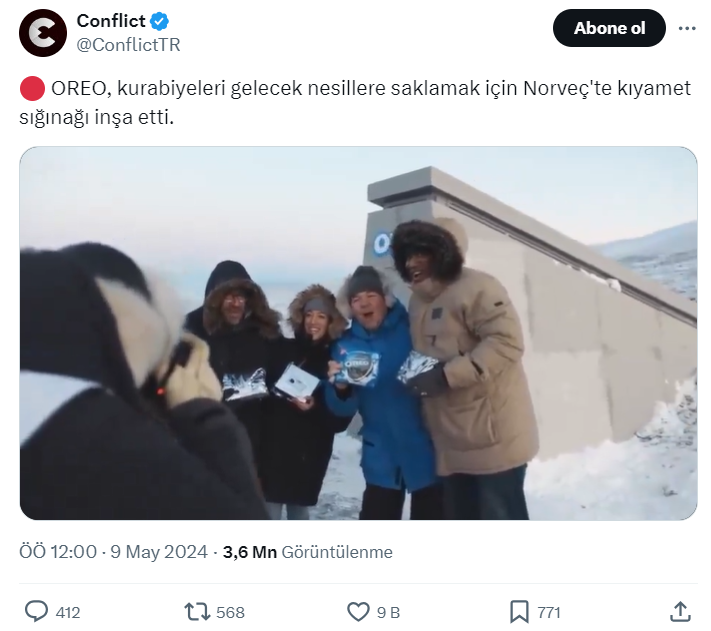Click the 771 bookmarks count
The height and width of the screenshot is (631, 711).
(x=548, y=612)
